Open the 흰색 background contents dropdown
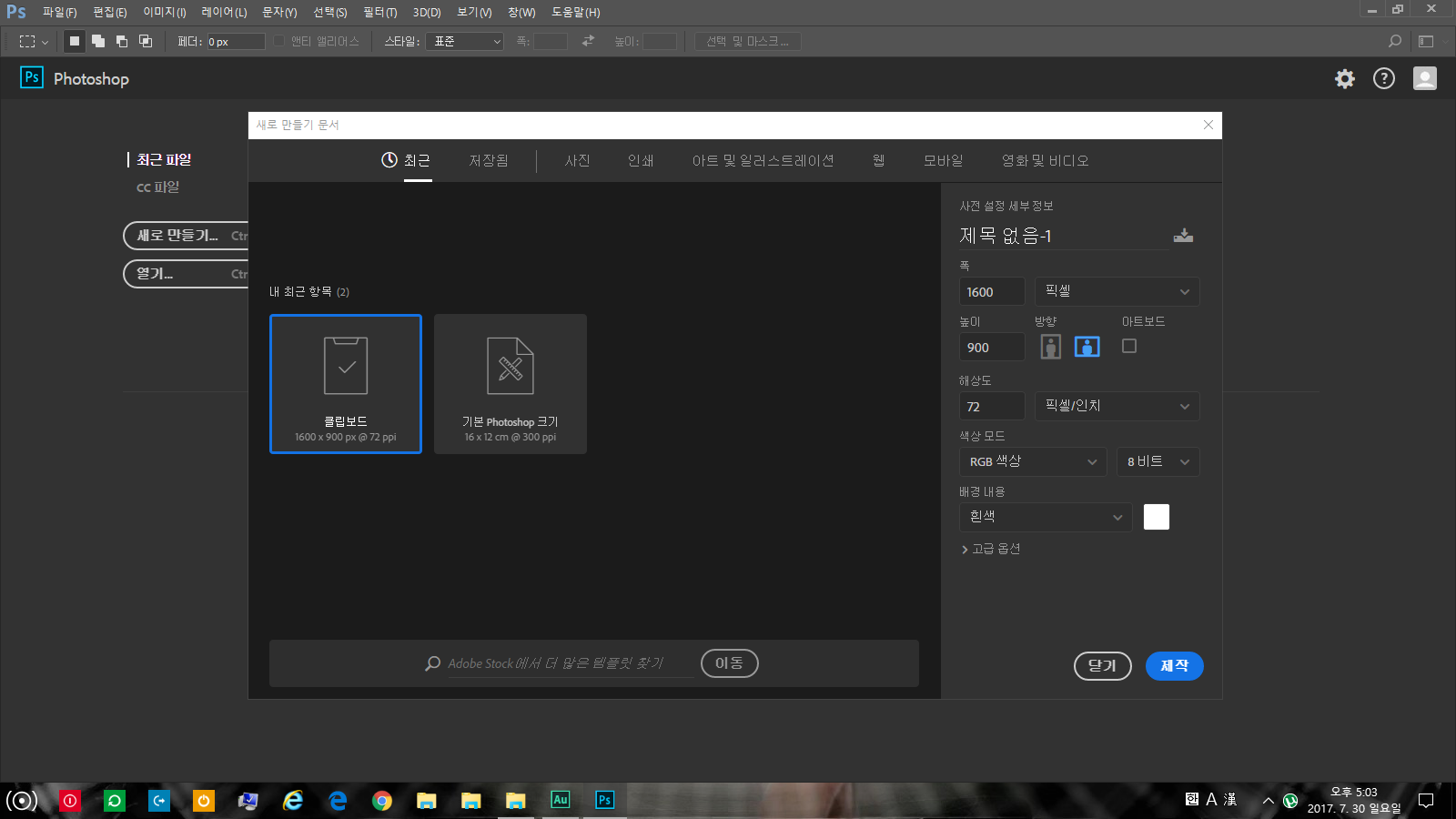 coord(1046,517)
